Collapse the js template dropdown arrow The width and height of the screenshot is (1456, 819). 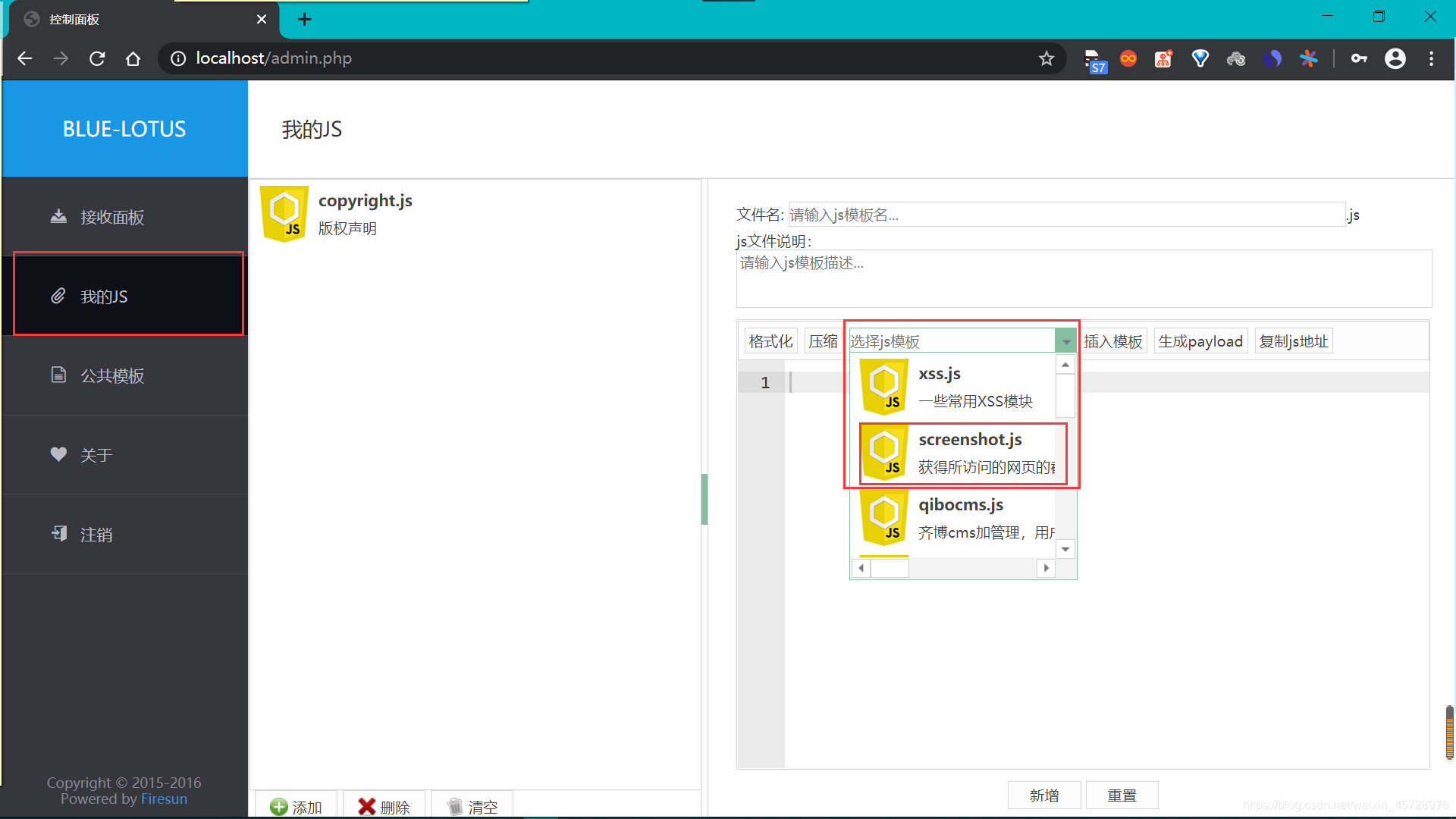click(1066, 341)
